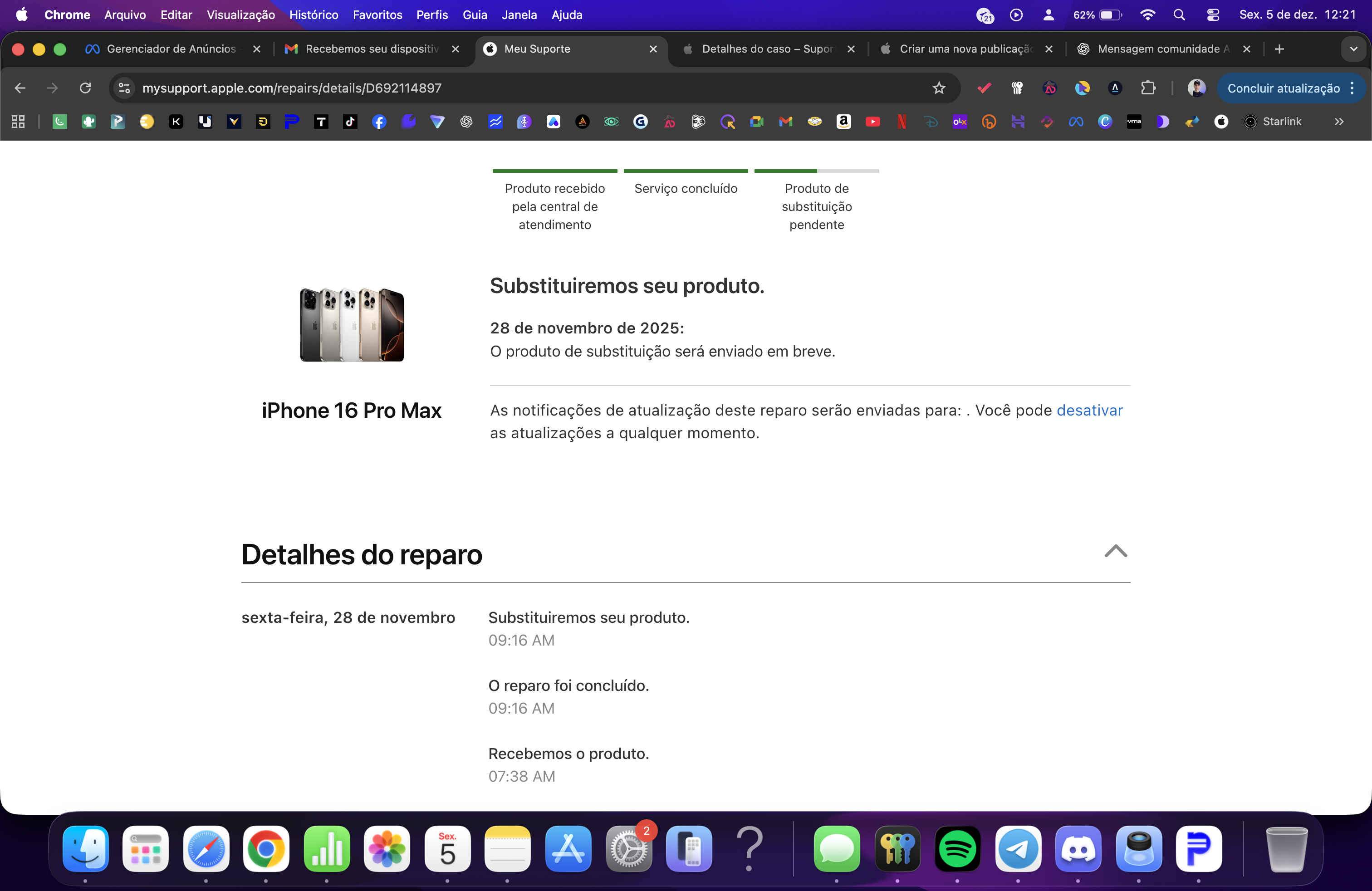Click the Concluir atualização button
Screen dimensions: 1372x891
1283,88
